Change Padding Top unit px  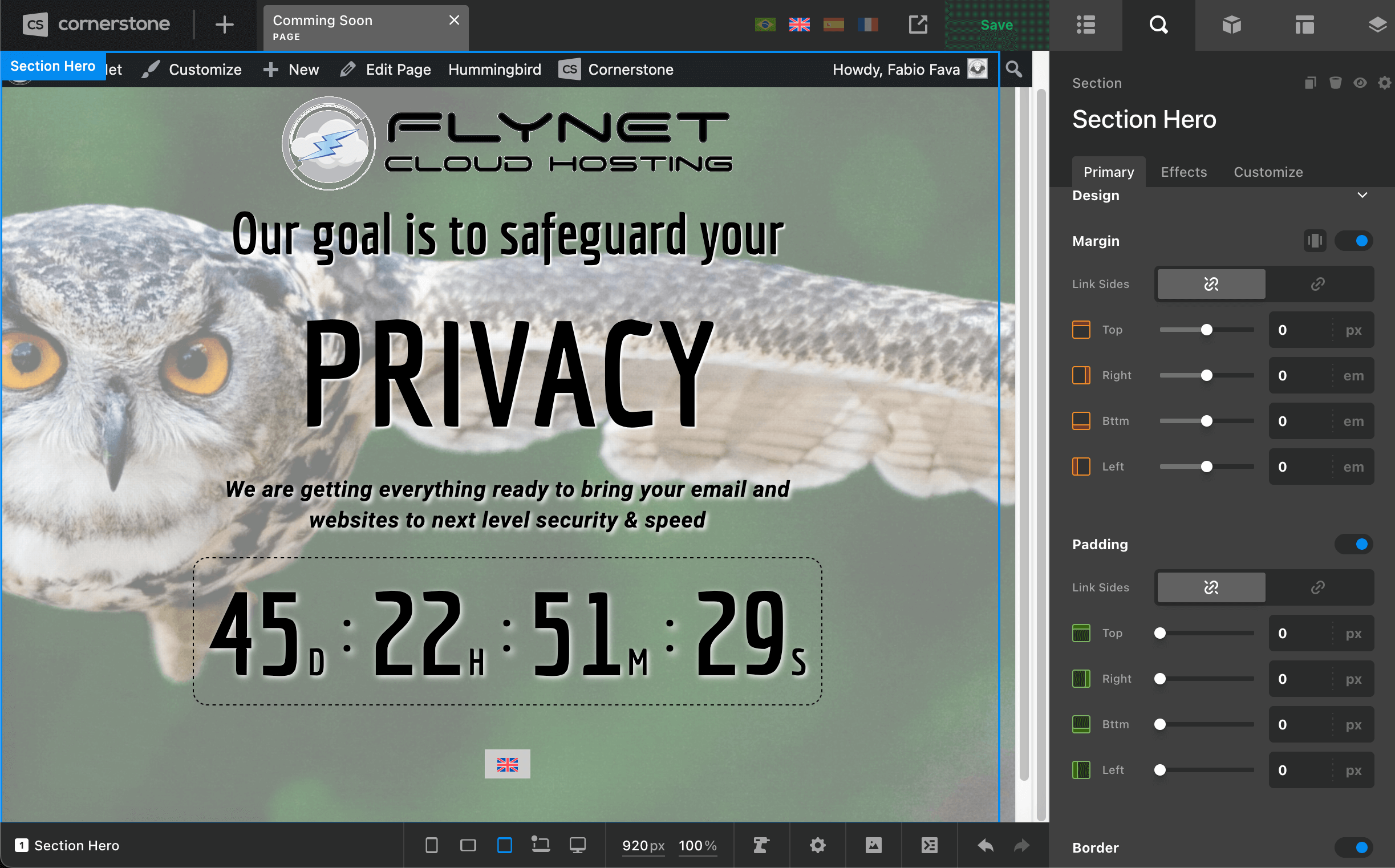pos(1353,633)
